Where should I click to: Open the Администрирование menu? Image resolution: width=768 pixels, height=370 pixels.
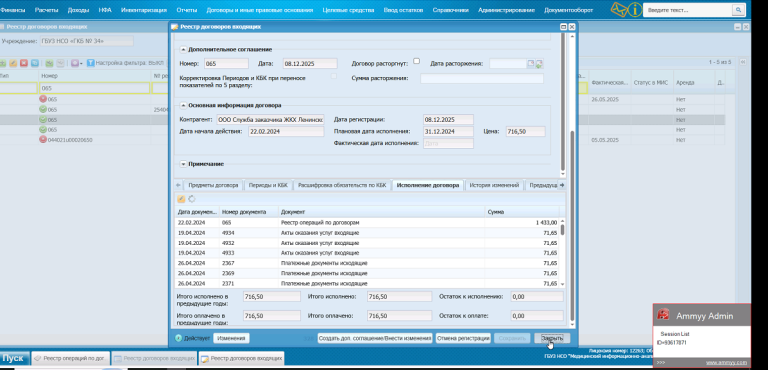click(x=506, y=10)
